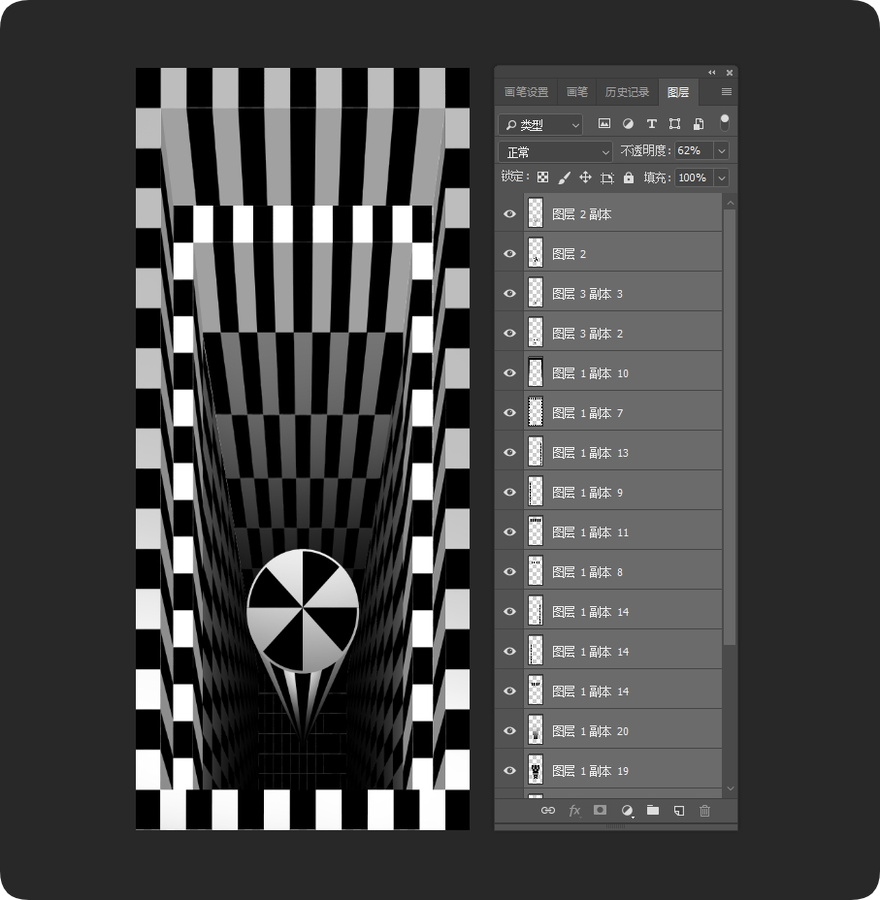Select layer name 图层 3 副本 3

pyautogui.click(x=587, y=293)
